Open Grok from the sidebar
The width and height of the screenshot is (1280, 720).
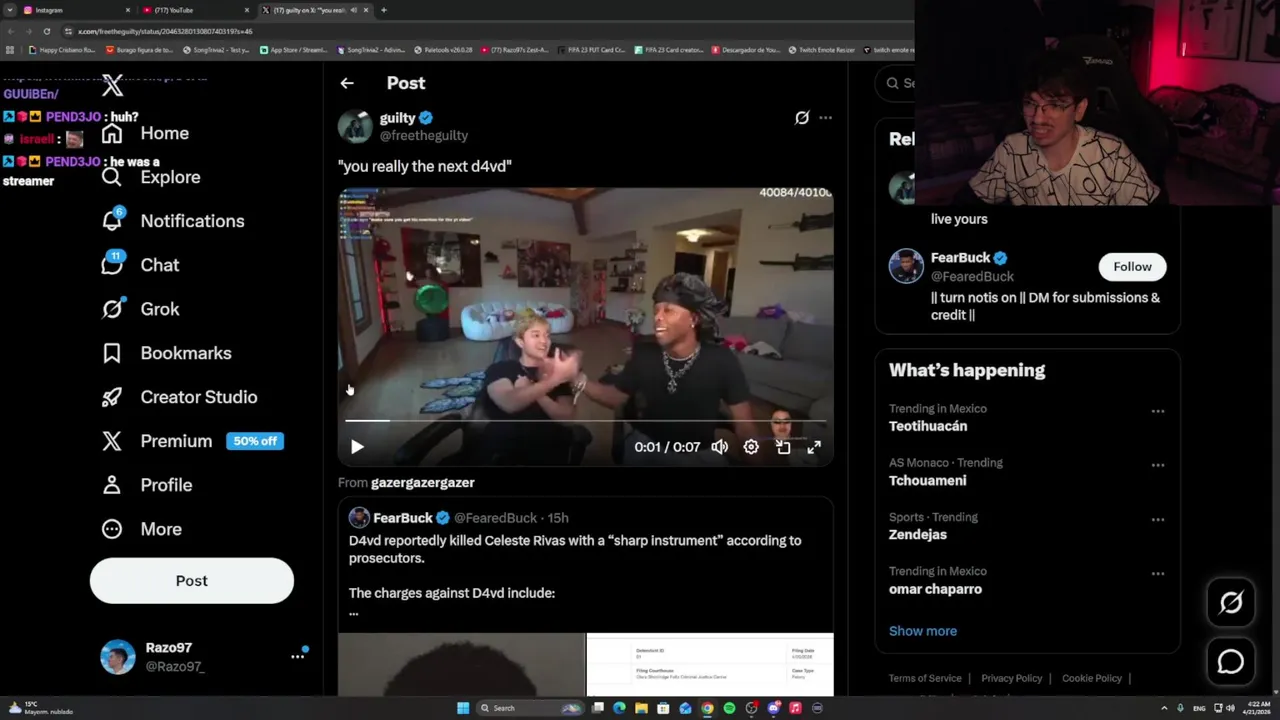(141, 309)
